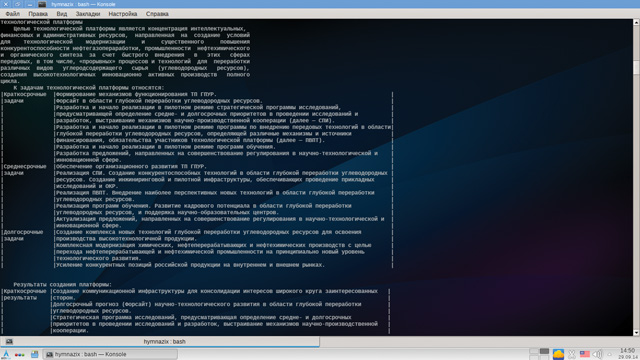Screen dimensions: 640x360
Task: Switch to the second virtual desktop in pager
Action: point(544,351)
